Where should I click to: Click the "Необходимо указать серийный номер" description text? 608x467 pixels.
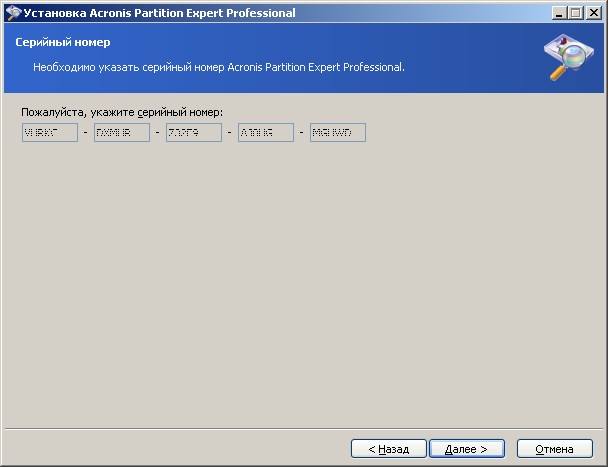coord(218,67)
